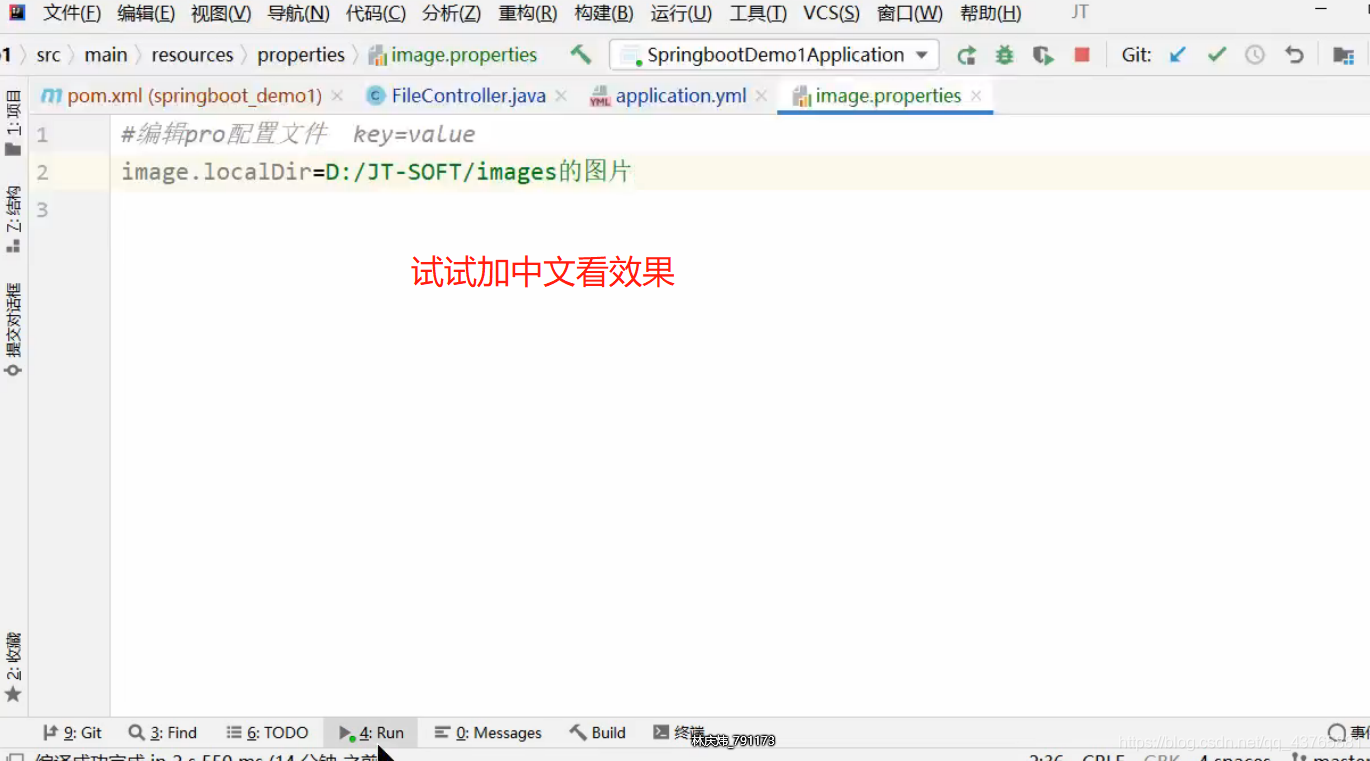Update project from Git
Screen dimensions: 1370x761
point(1177,56)
